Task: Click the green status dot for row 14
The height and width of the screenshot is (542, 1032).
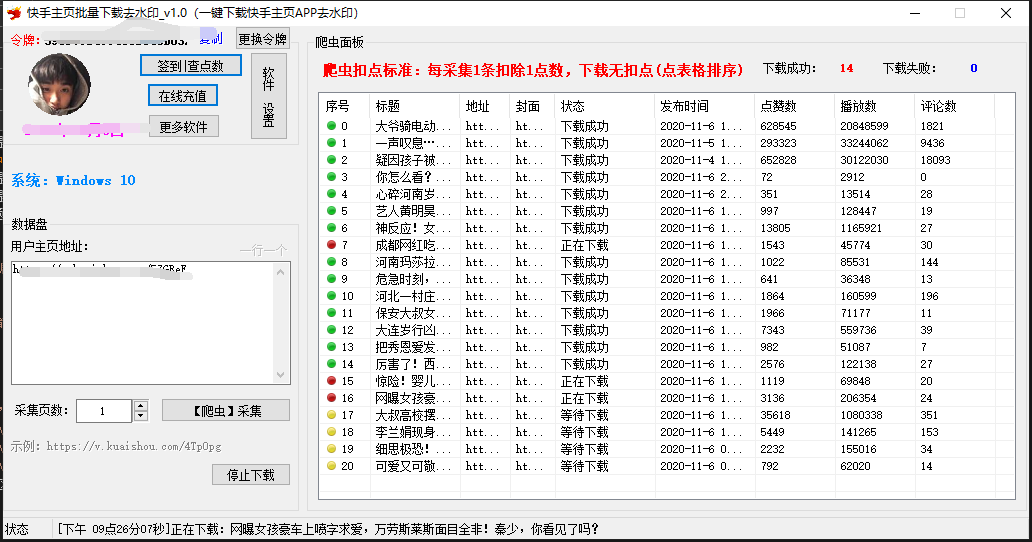Action: pos(331,364)
